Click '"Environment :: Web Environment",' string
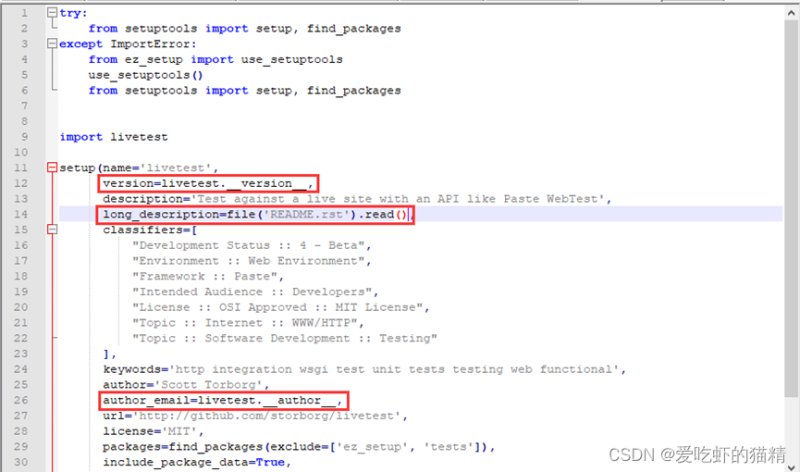Screen dimensions: 800x472 point(252,261)
